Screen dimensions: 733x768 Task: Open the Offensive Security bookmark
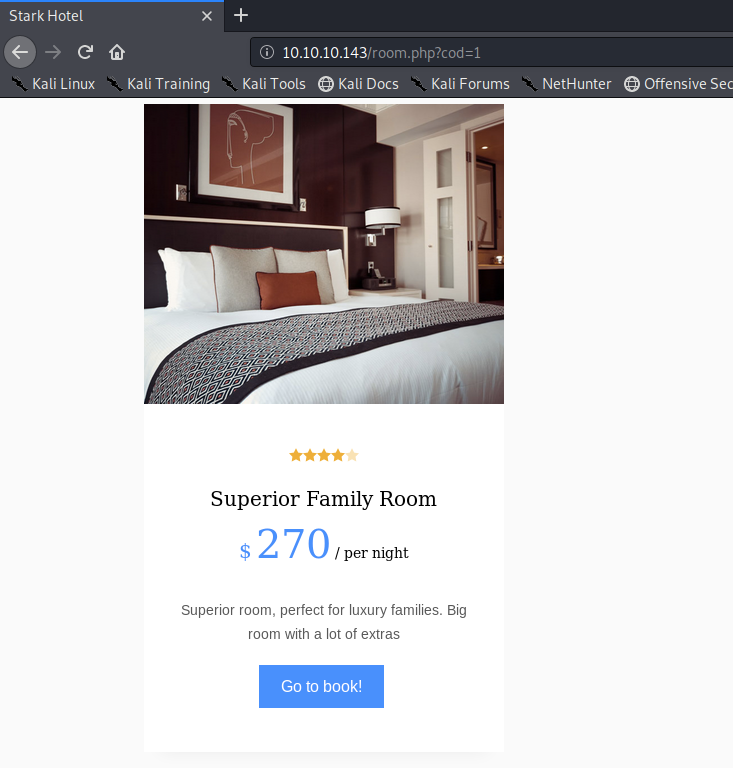678,84
